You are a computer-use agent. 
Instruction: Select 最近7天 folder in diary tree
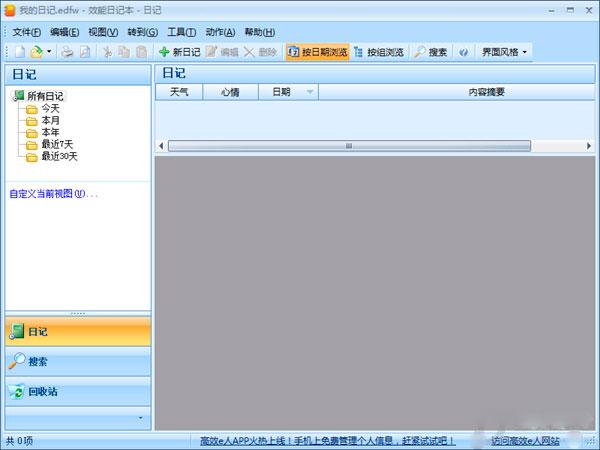click(x=57, y=144)
